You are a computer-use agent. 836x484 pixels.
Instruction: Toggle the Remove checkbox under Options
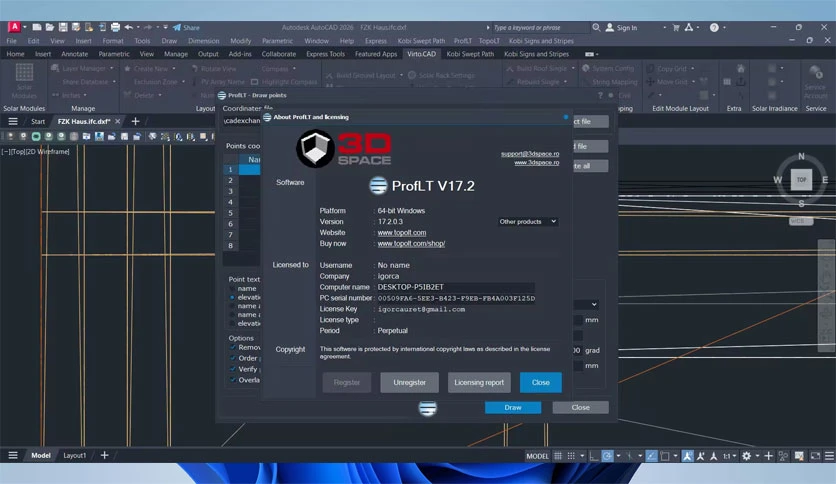pyautogui.click(x=233, y=347)
